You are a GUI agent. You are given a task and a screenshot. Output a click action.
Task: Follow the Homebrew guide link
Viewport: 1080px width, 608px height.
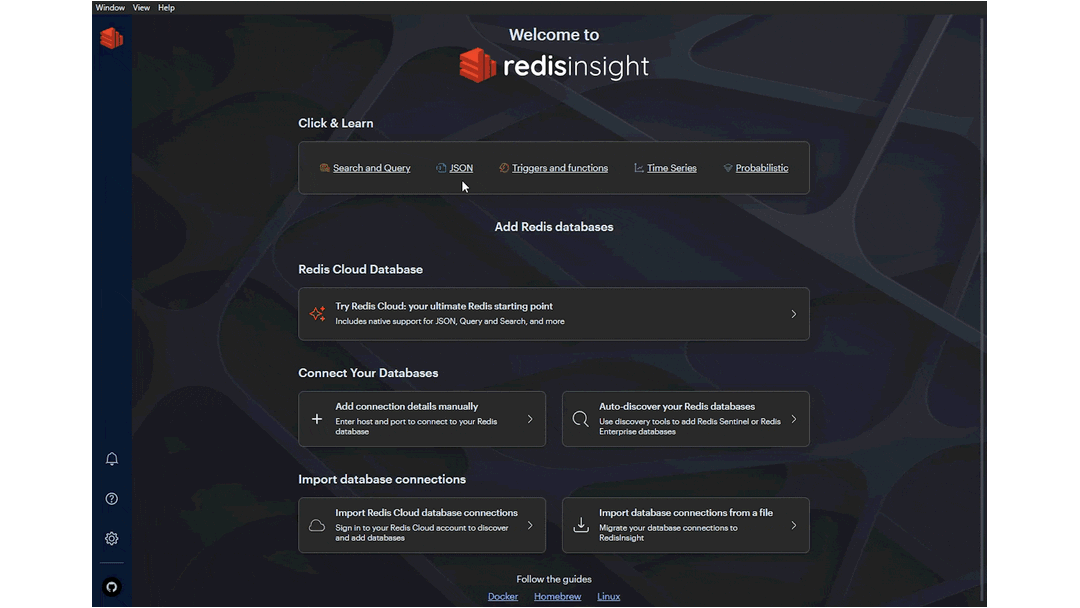tap(557, 596)
